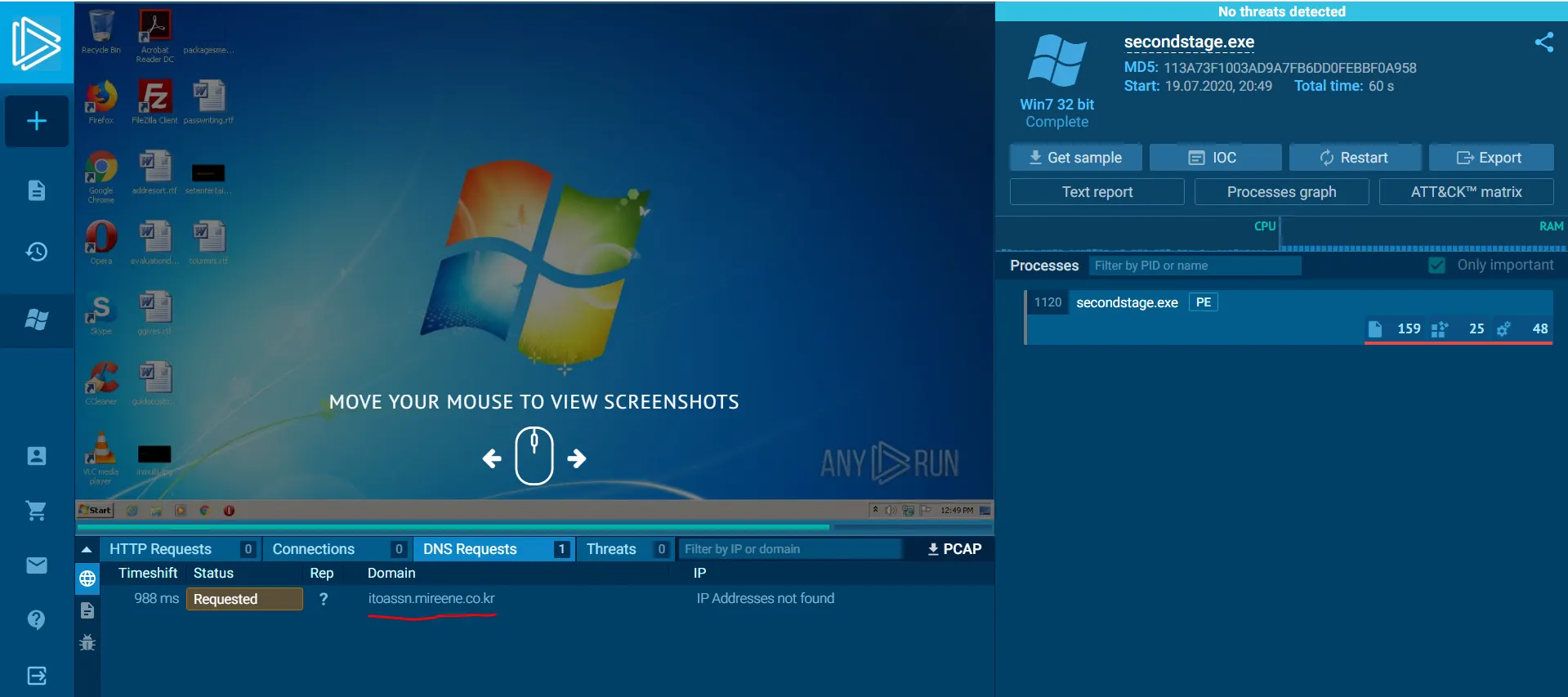1568x697 pixels.
Task: Open the mail envelope icon
Action: click(x=37, y=565)
